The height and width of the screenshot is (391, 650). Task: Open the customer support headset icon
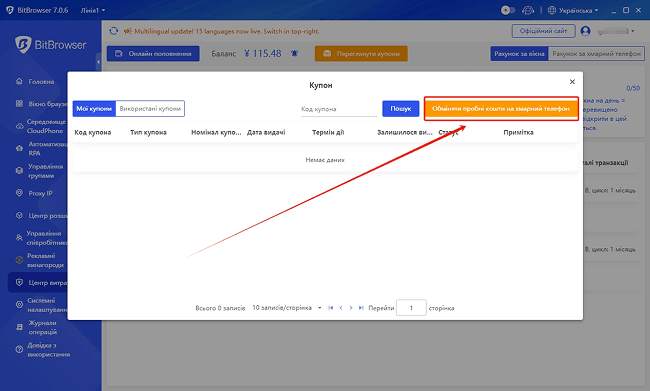tap(528, 10)
